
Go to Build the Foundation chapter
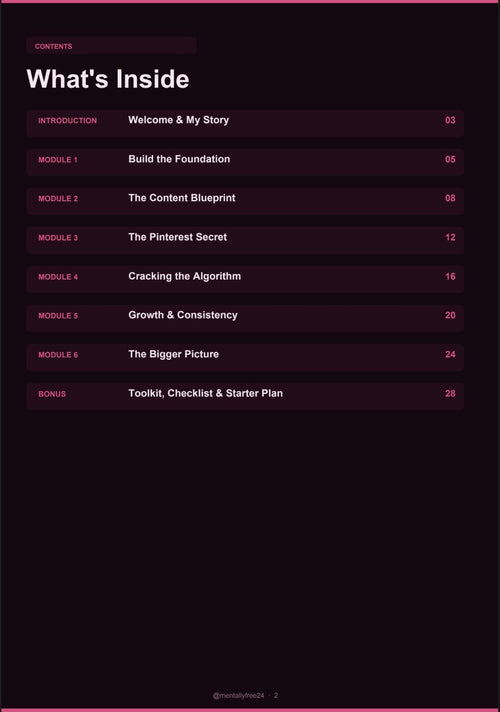[179, 159]
